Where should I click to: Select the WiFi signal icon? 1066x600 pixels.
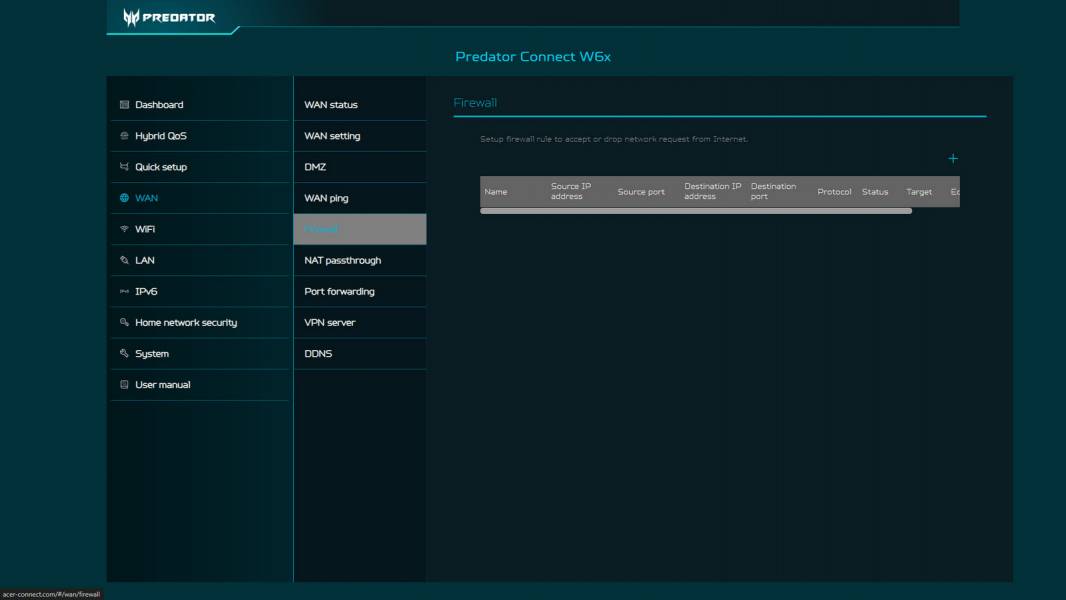pos(123,229)
